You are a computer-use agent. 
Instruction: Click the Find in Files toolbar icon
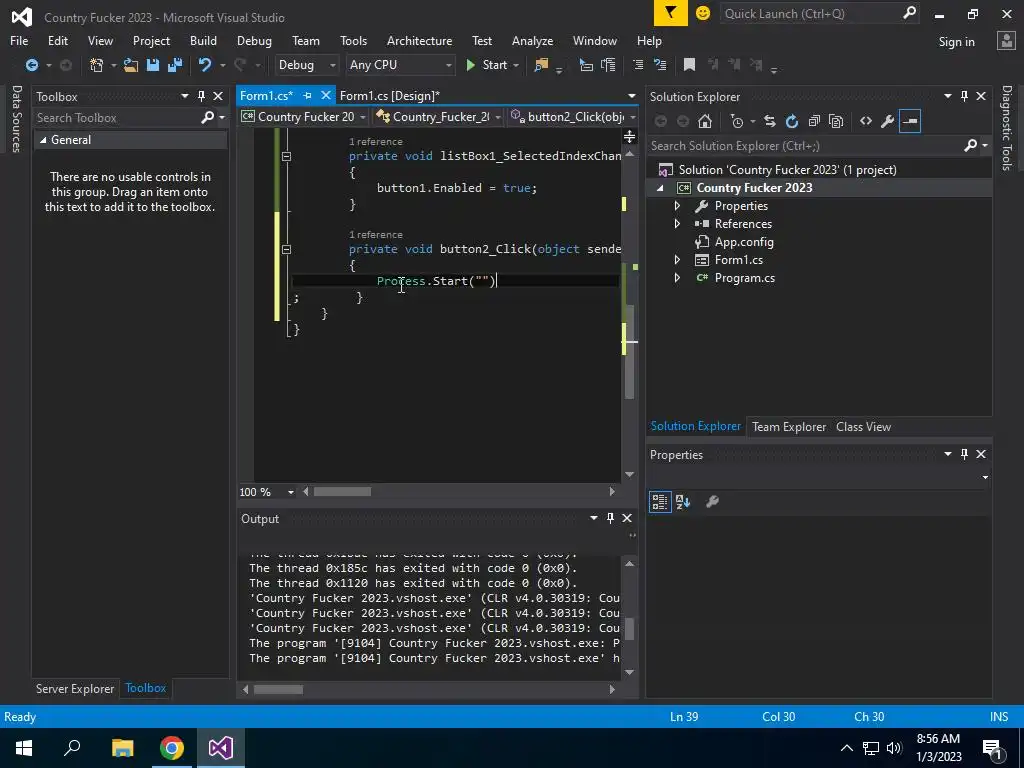click(541, 65)
